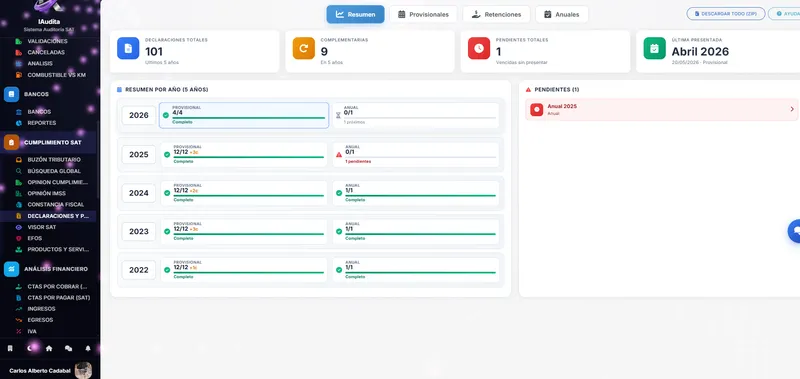
Task: Click the red clock Pendientes Totales icon
Action: [x=479, y=48]
